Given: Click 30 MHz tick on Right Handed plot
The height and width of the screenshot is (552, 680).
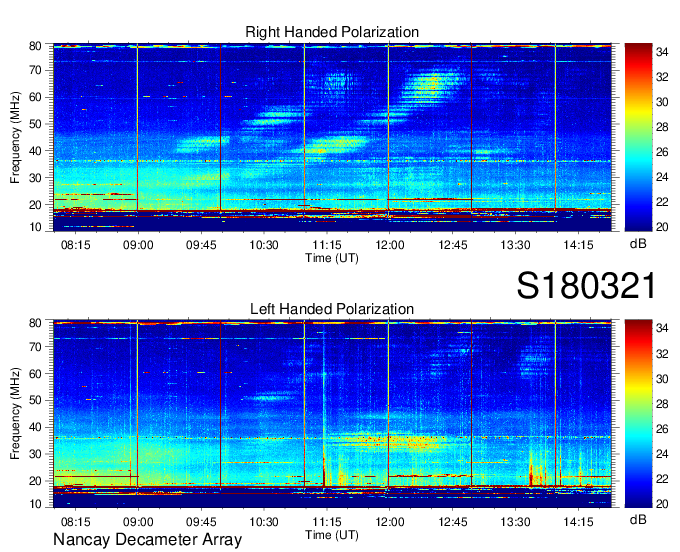Looking at the screenshot, I should click(35, 178).
